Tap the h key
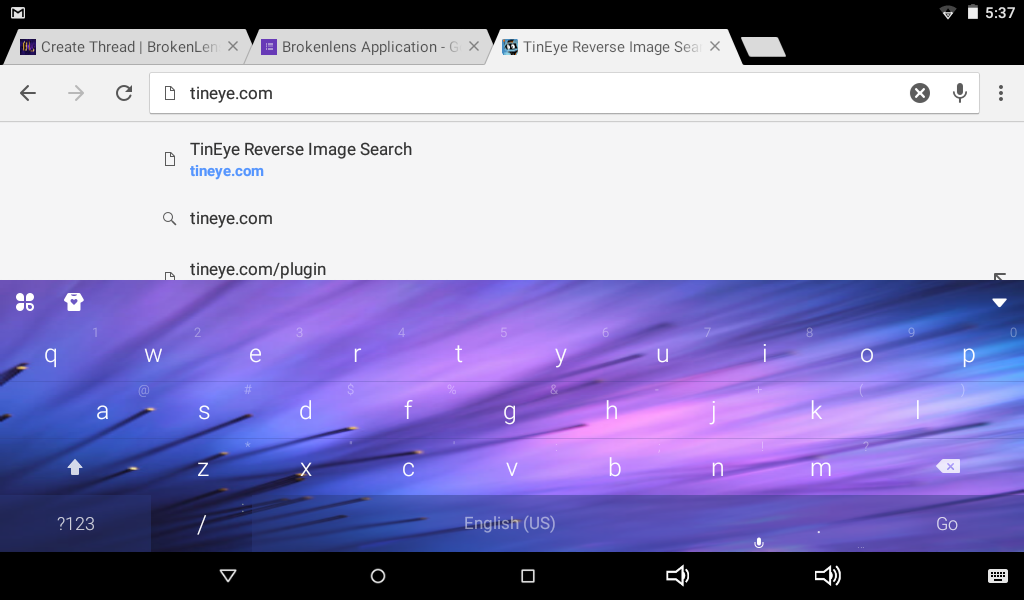Image resolution: width=1024 pixels, height=600 pixels. click(611, 411)
